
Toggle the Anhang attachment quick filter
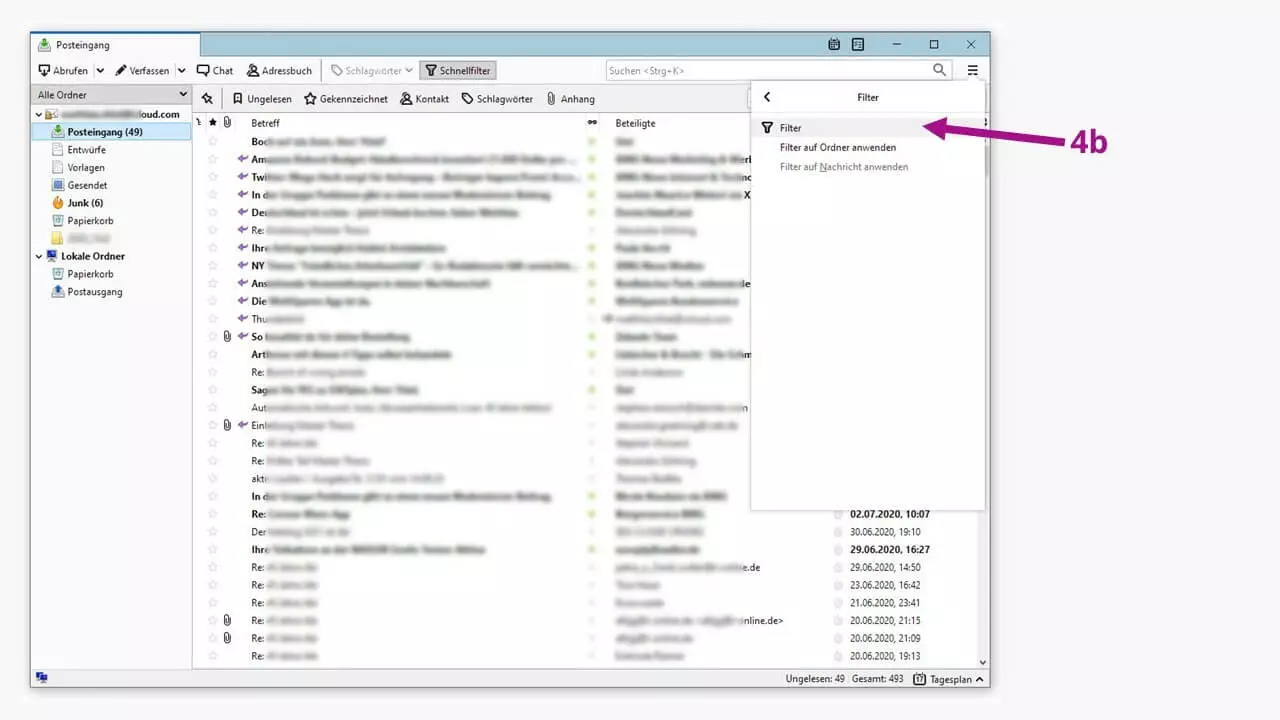tap(570, 99)
